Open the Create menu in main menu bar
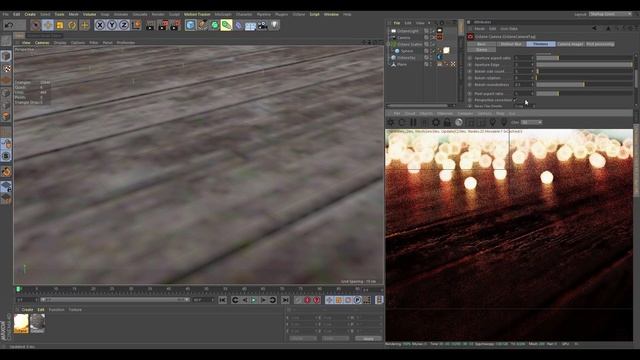Viewport: 640px width, 360px height. [30, 14]
